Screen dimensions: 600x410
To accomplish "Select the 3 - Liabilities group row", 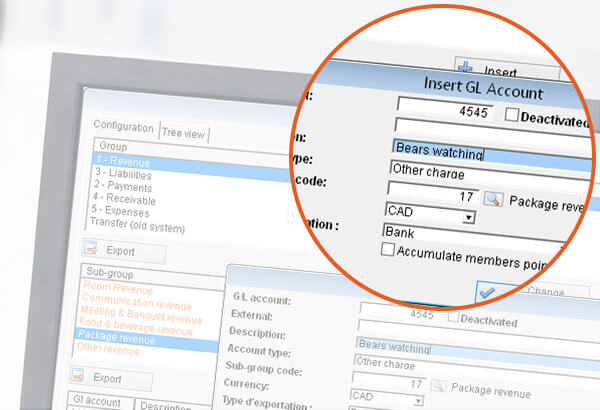I will pyautogui.click(x=123, y=174).
